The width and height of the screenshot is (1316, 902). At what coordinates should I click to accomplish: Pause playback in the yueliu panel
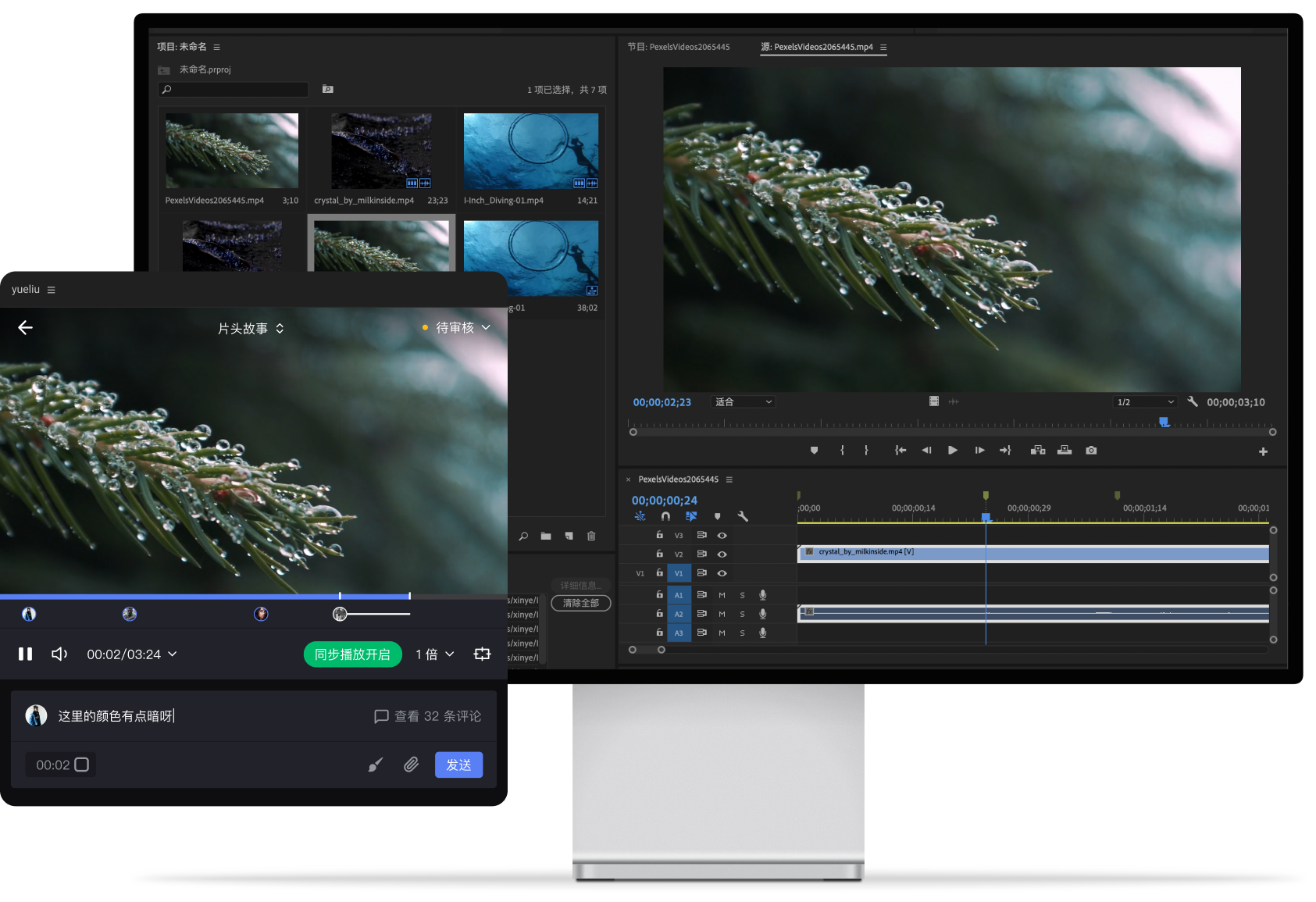(26, 654)
